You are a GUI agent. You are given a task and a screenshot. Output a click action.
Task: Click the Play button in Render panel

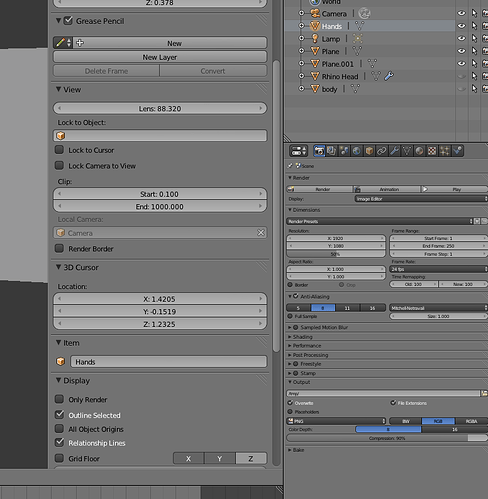pos(455,189)
